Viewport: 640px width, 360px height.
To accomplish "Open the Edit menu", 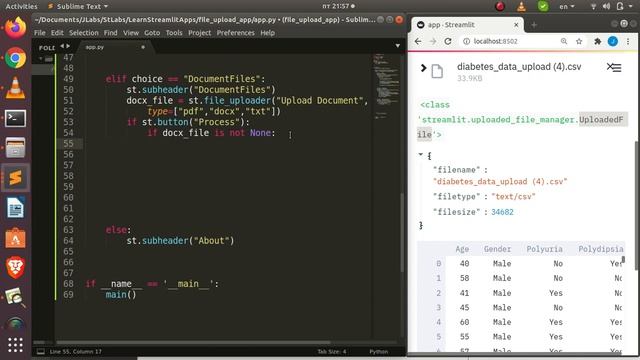I will pyautogui.click(x=57, y=33).
